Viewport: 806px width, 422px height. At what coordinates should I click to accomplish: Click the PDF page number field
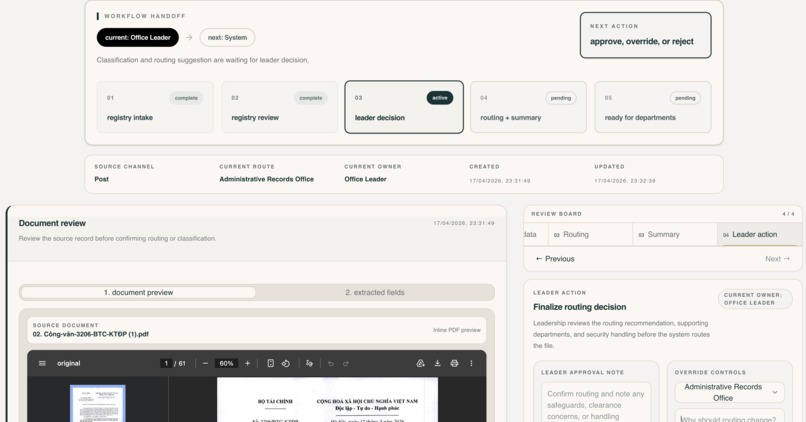(x=166, y=363)
